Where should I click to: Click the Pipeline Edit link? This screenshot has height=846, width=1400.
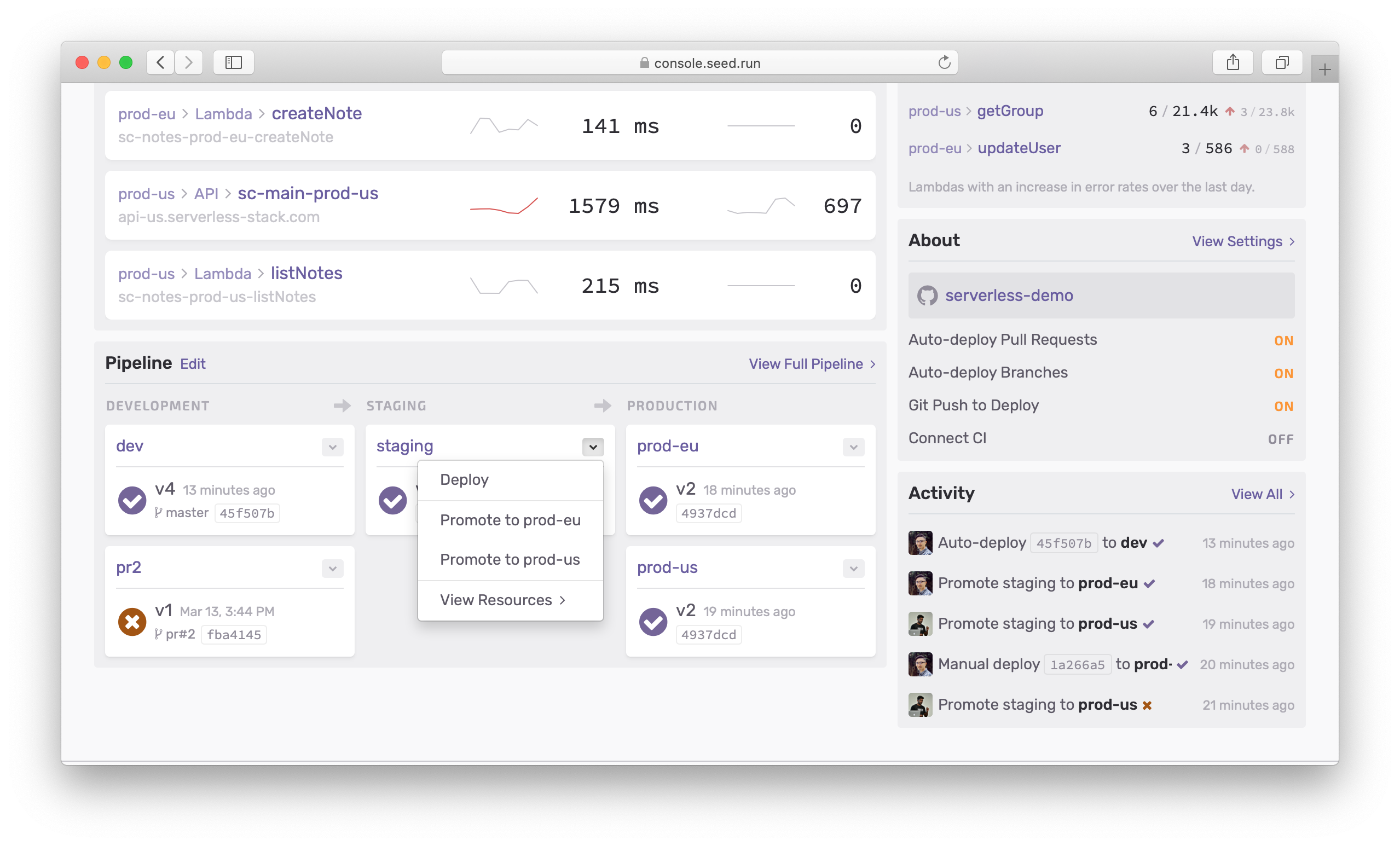click(193, 363)
